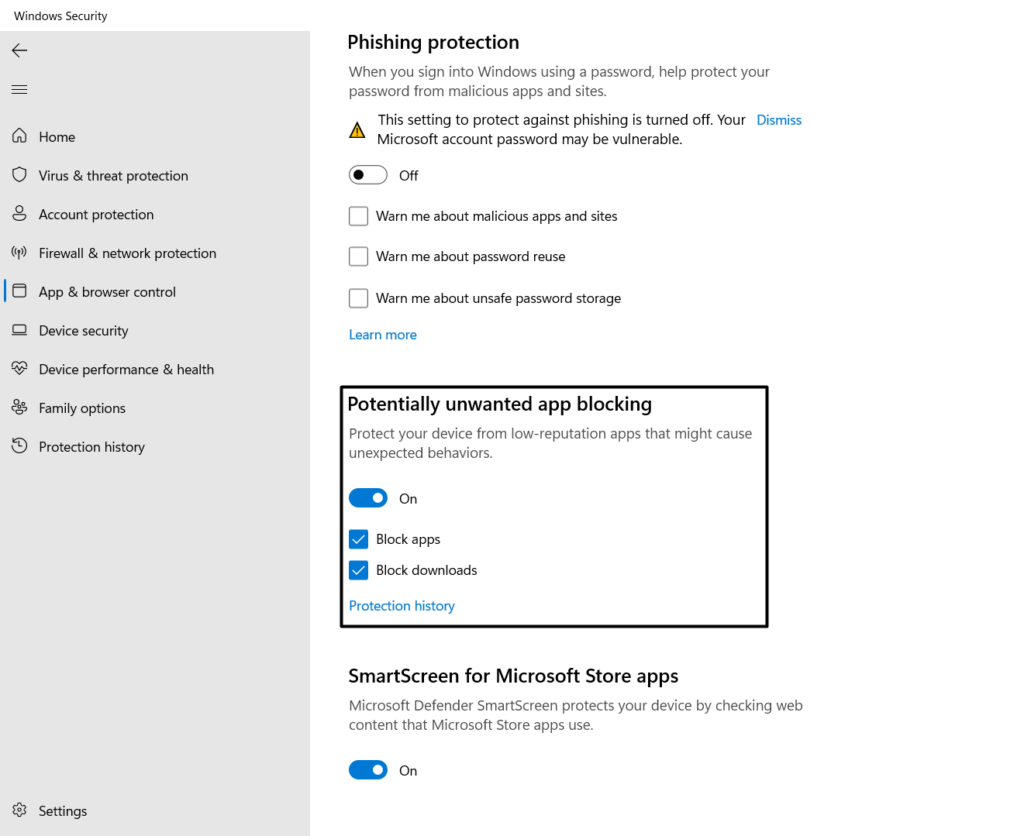1024x836 pixels.
Task: Click the Virus & threat protection shield icon
Action: click(19, 175)
